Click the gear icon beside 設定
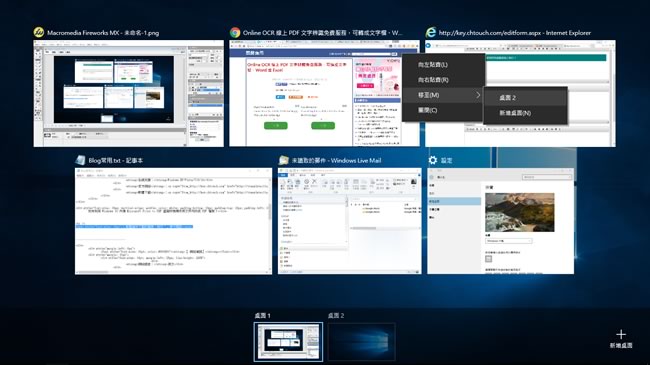650x365 pixels. coord(433,160)
